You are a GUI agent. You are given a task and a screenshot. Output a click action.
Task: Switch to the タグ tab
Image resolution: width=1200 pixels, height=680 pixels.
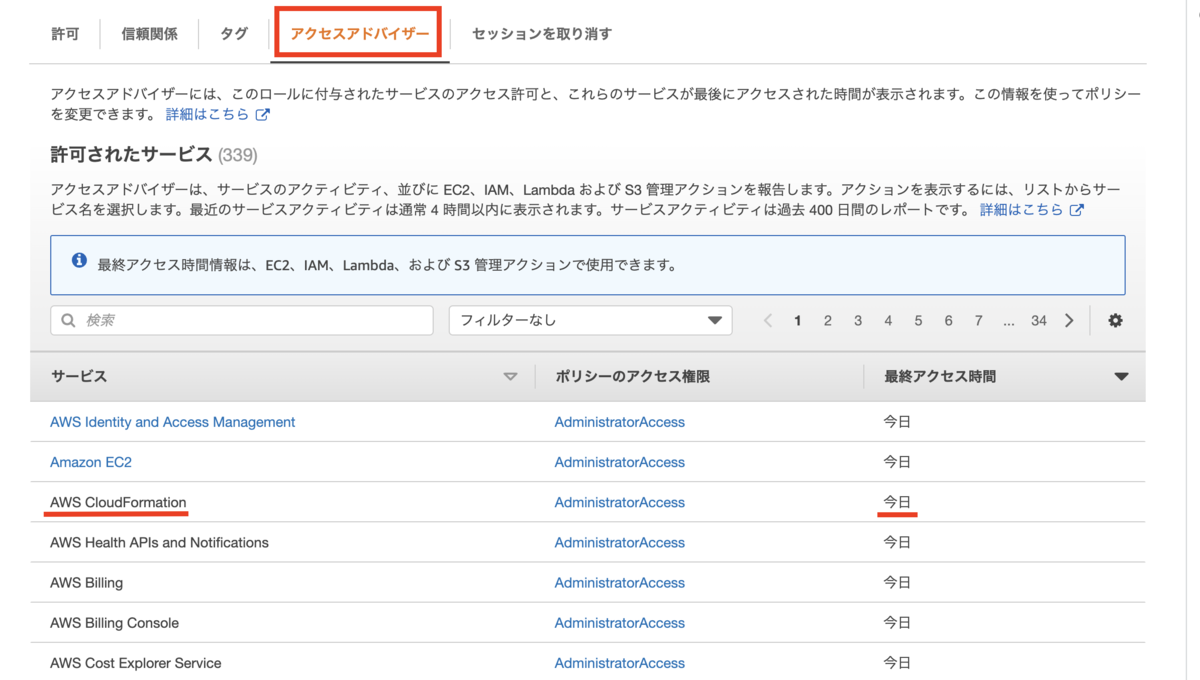point(234,34)
